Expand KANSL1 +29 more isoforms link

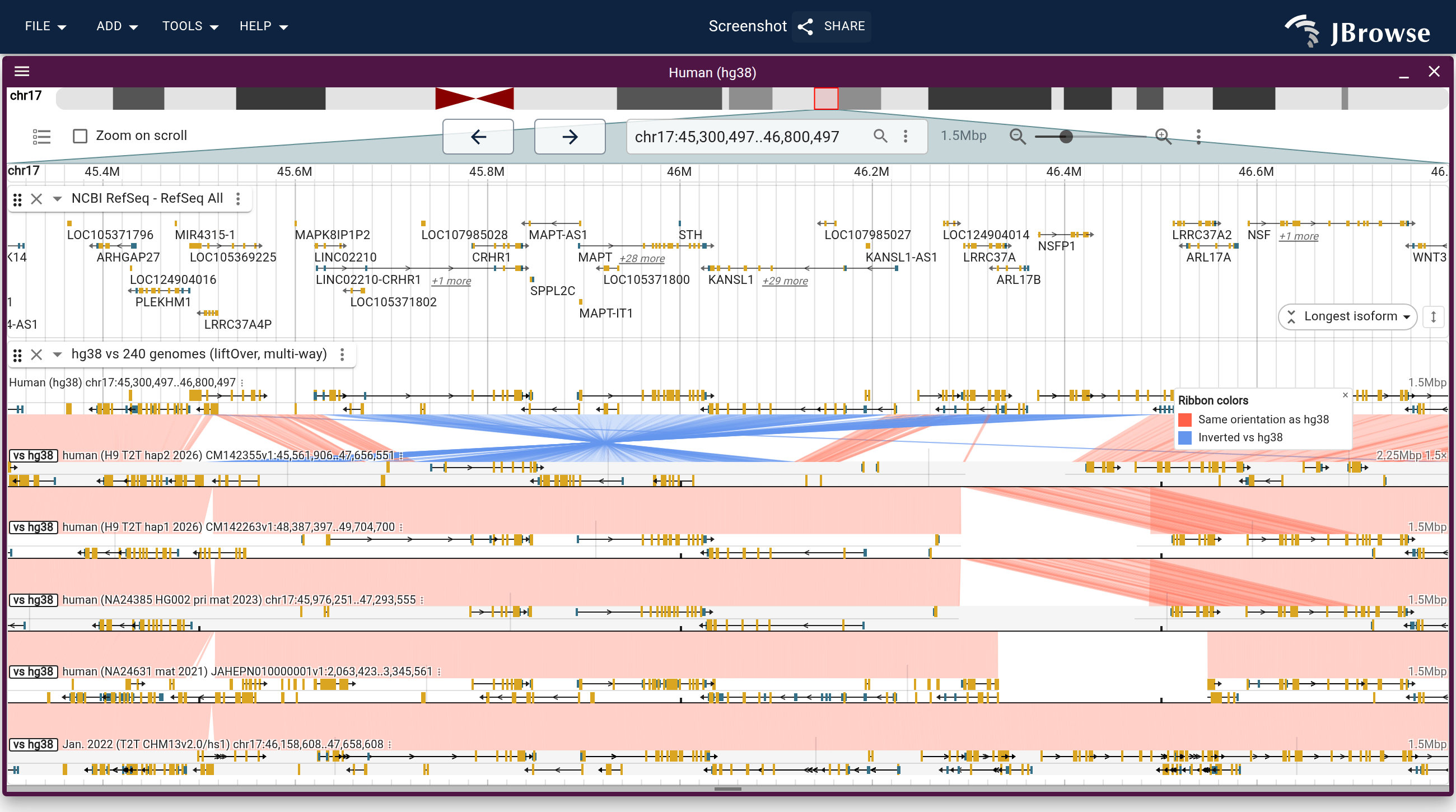pyautogui.click(x=785, y=281)
